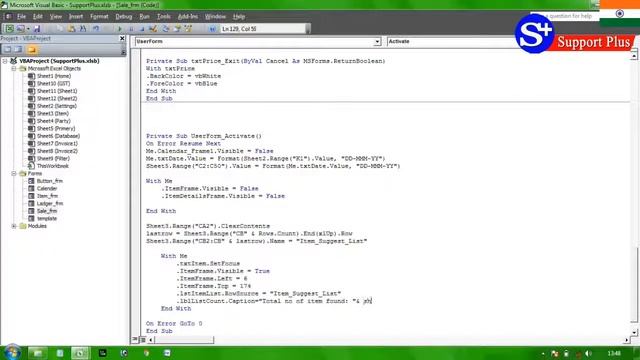Click the Properties Window toolbar icon
The height and width of the screenshot is (360, 640).
tap(177, 29)
